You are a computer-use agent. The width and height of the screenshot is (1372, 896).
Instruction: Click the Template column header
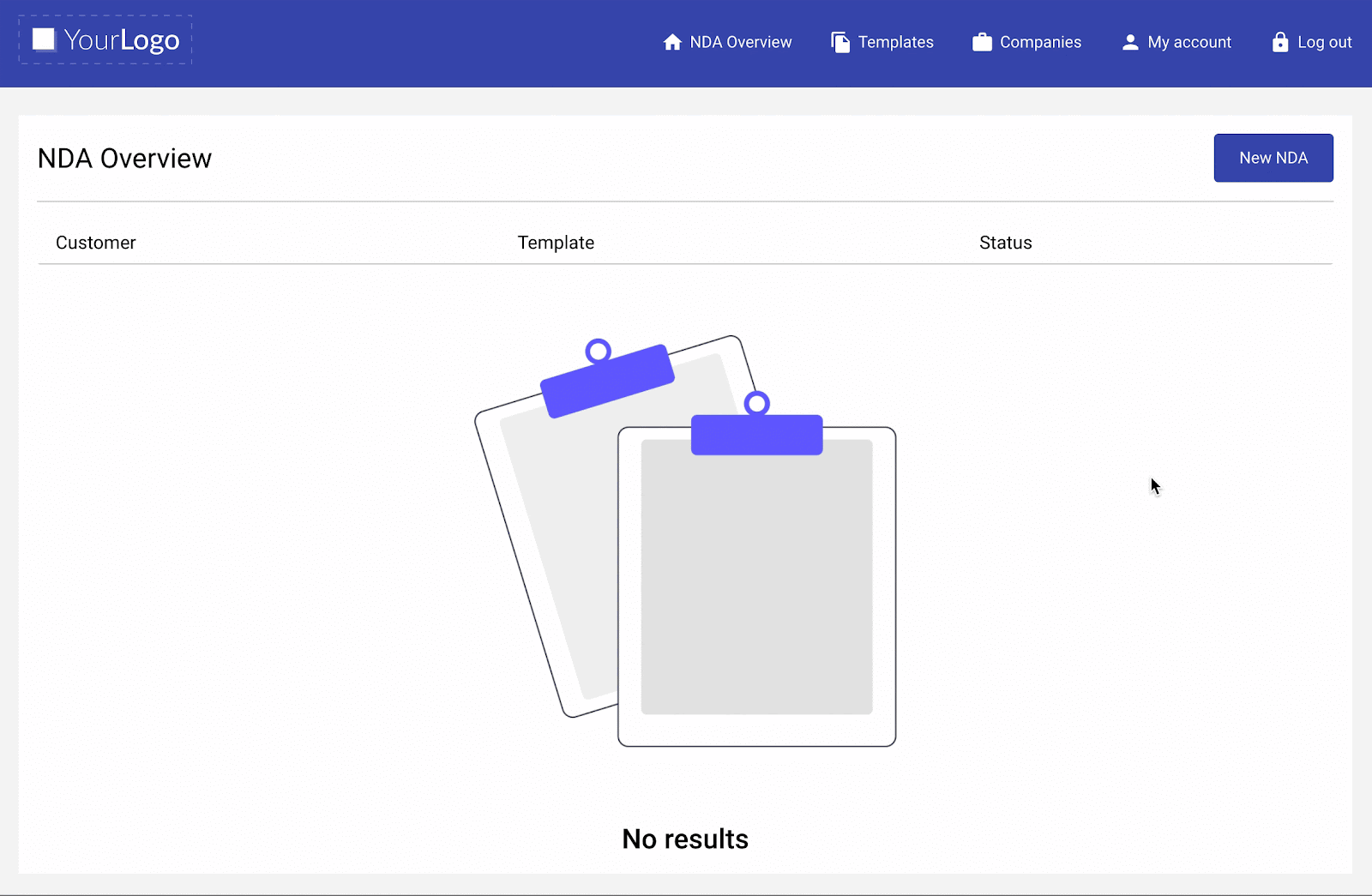click(556, 243)
